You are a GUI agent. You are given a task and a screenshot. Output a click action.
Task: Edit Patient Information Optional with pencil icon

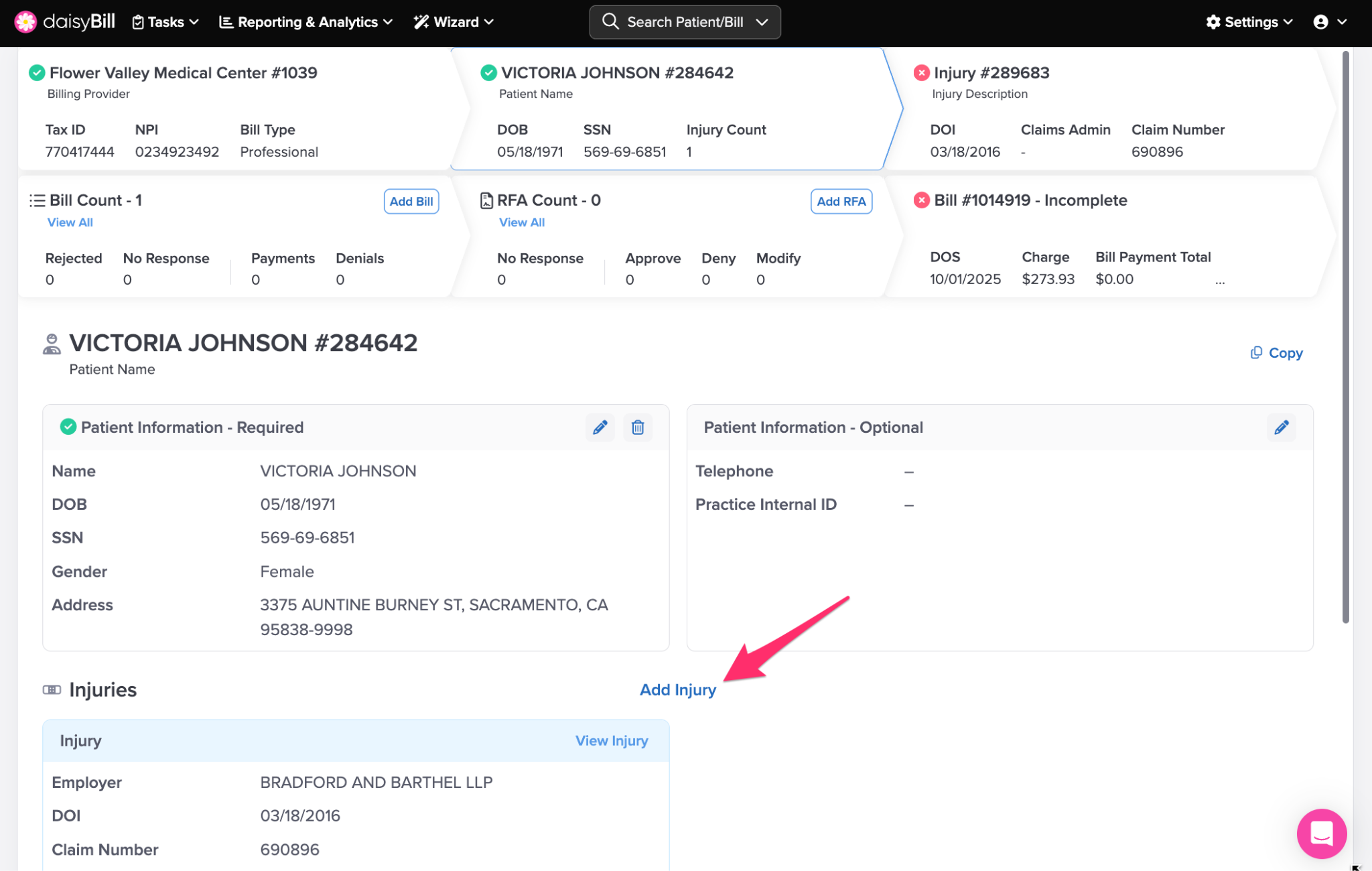pyautogui.click(x=1281, y=427)
